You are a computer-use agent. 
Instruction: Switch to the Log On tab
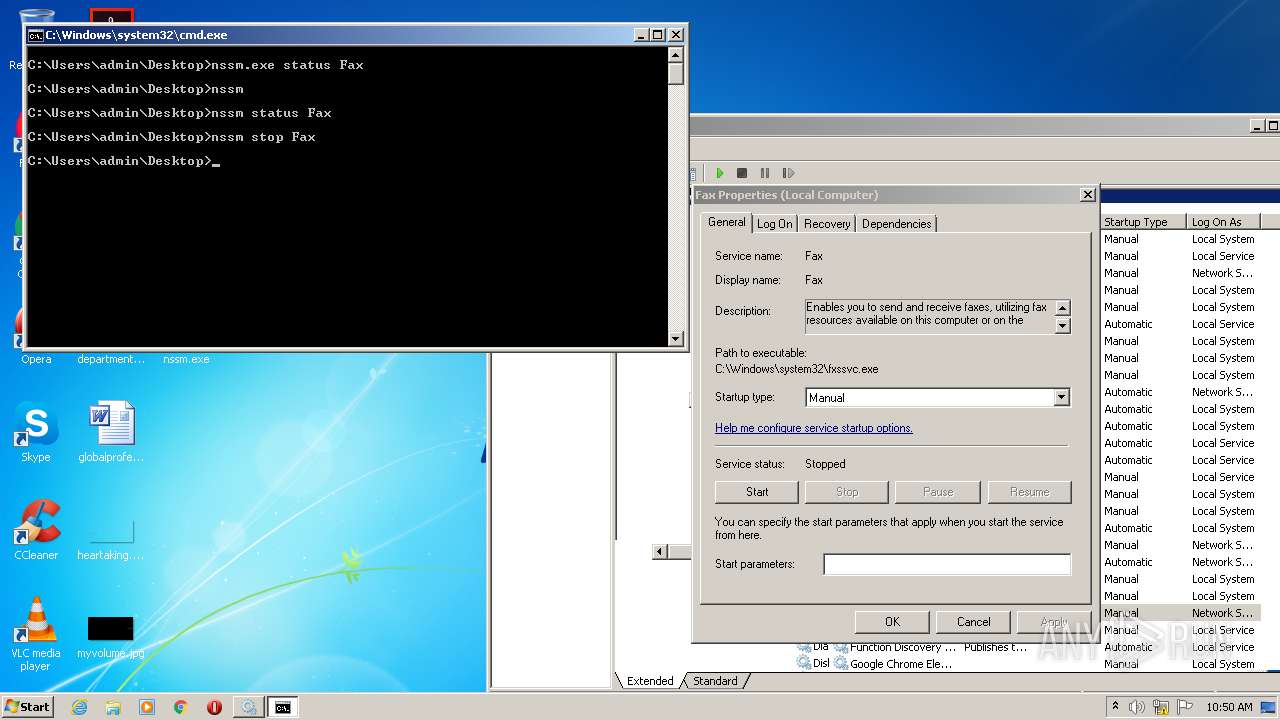(774, 224)
